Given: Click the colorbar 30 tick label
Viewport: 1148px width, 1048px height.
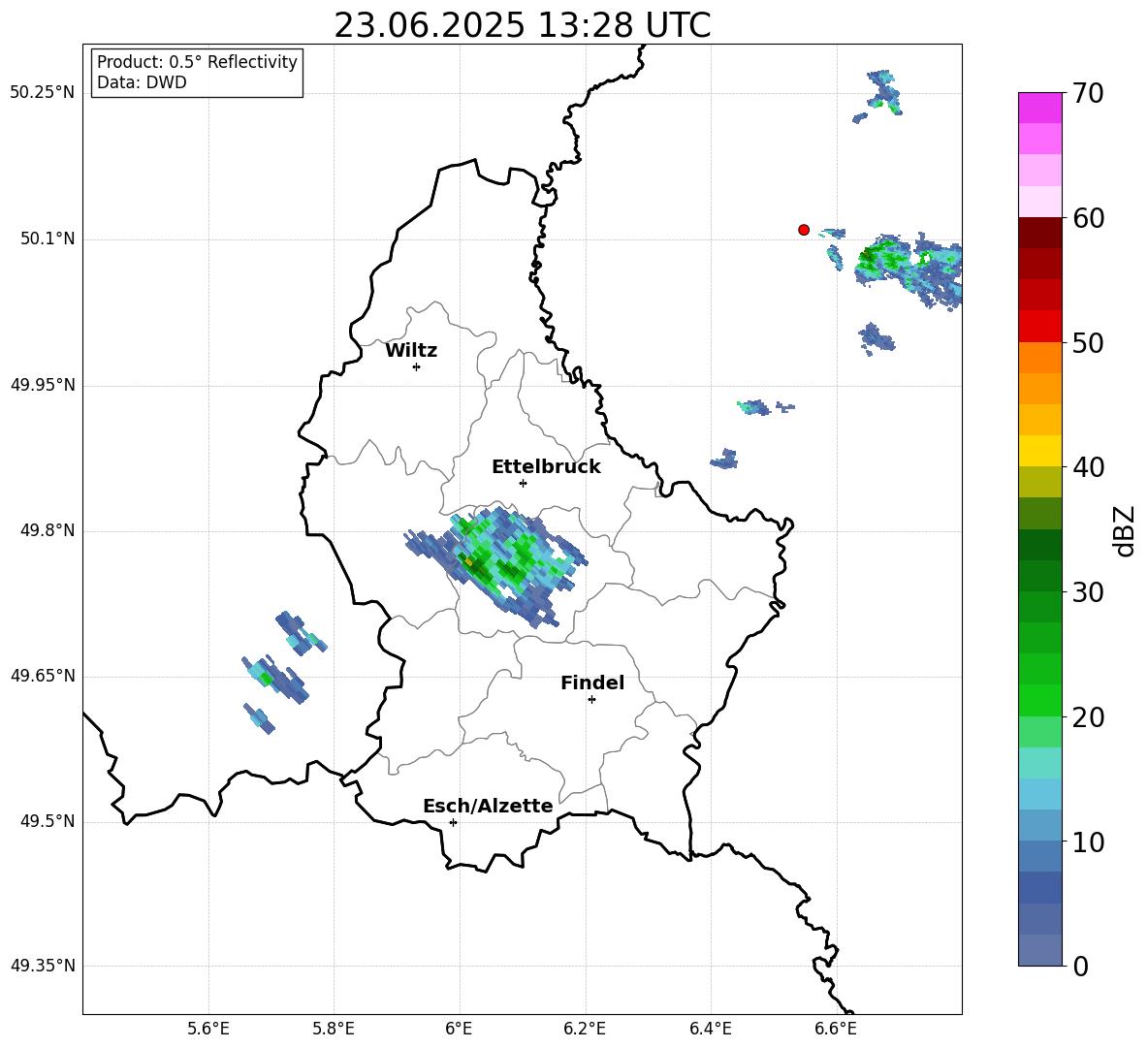Looking at the screenshot, I should click(1088, 592).
